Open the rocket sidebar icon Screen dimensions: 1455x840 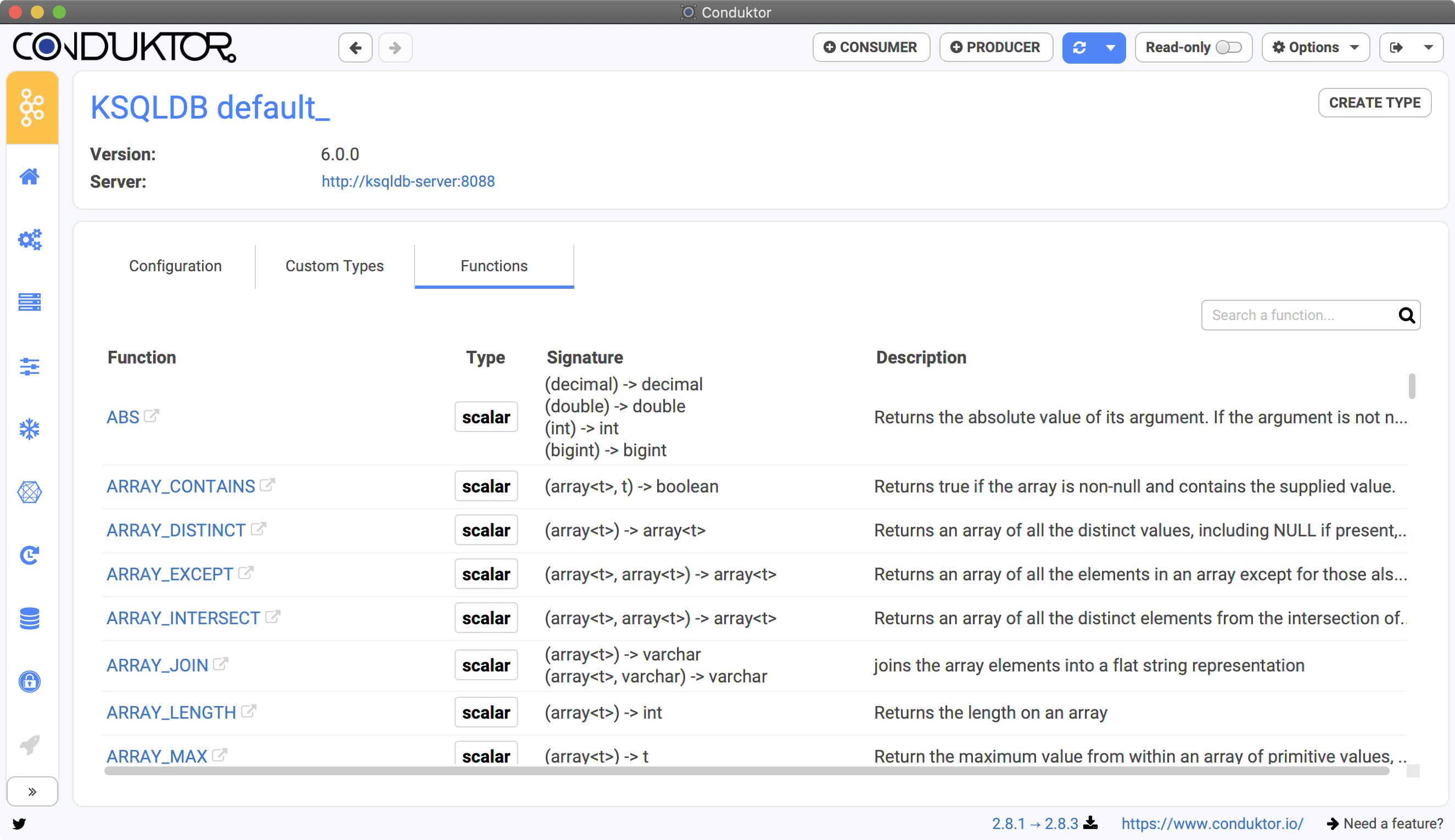(x=30, y=745)
